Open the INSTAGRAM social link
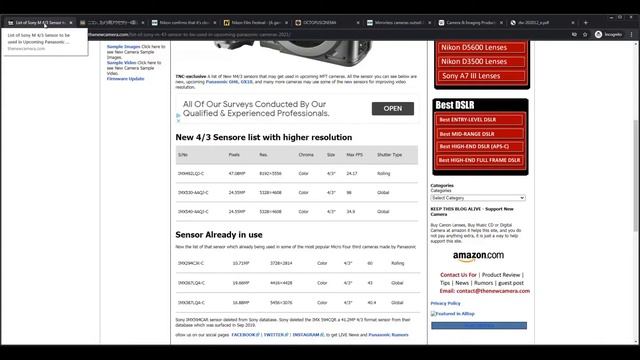 308,335
